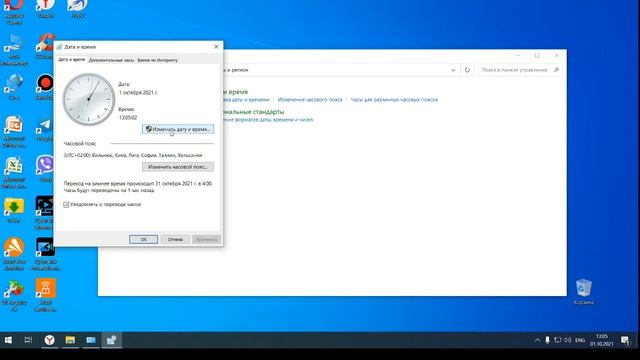640x360 pixels.
Task: Click the microphone icon in the system tray
Action: pyautogui.click(x=547, y=340)
